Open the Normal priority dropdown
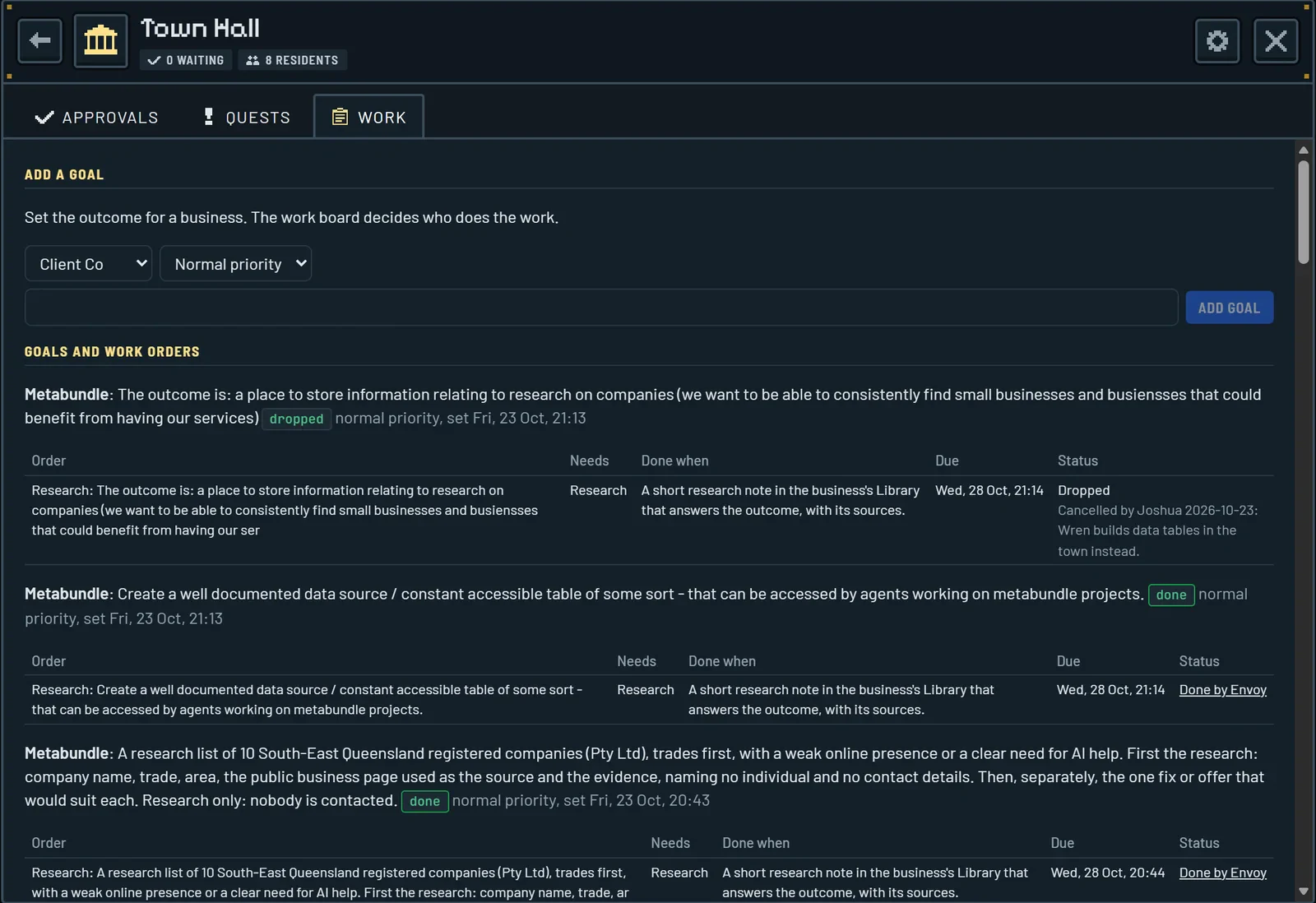This screenshot has height=903, width=1316. pos(236,264)
